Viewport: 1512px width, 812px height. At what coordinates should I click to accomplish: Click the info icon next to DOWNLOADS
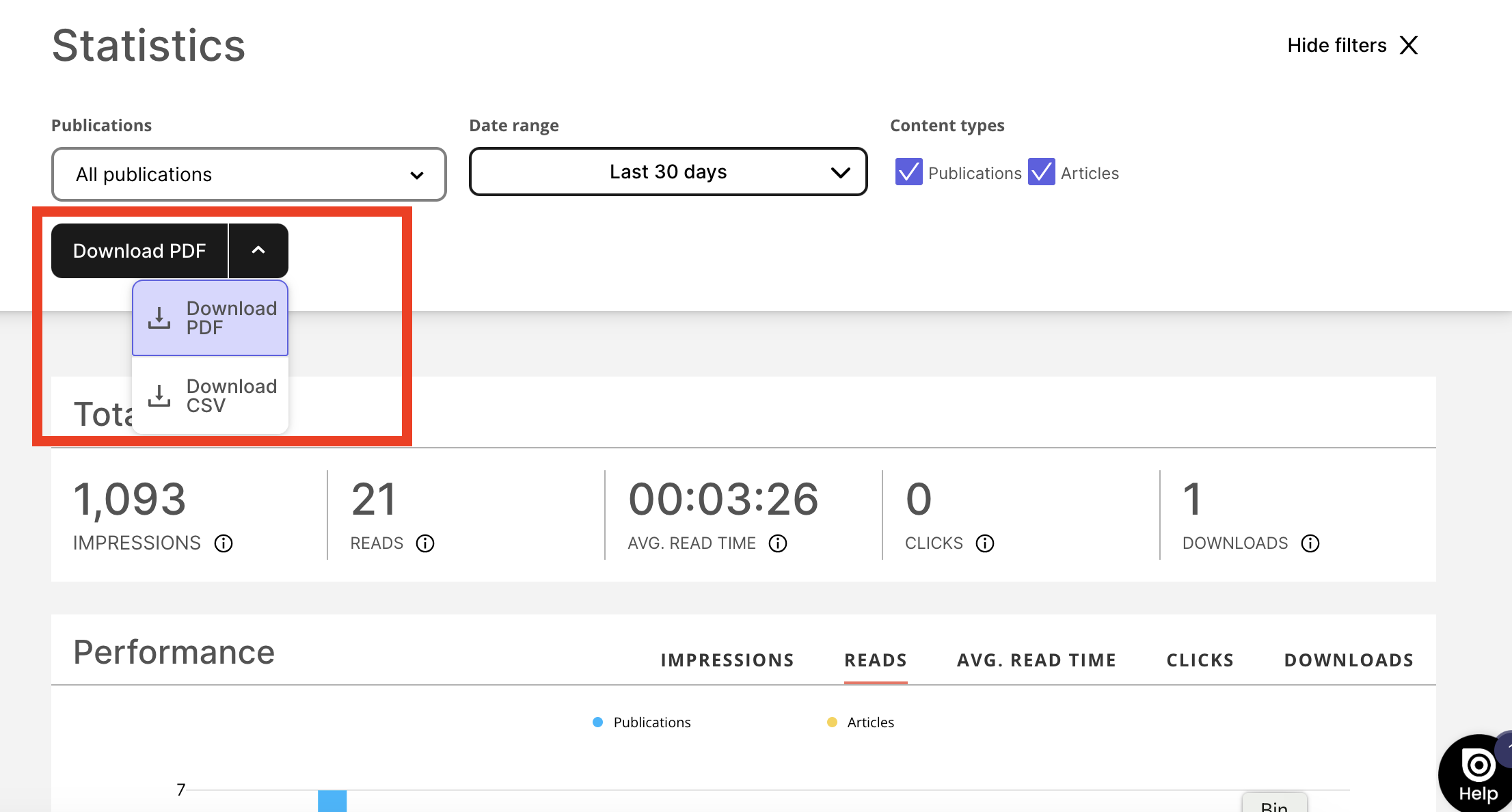1310,543
